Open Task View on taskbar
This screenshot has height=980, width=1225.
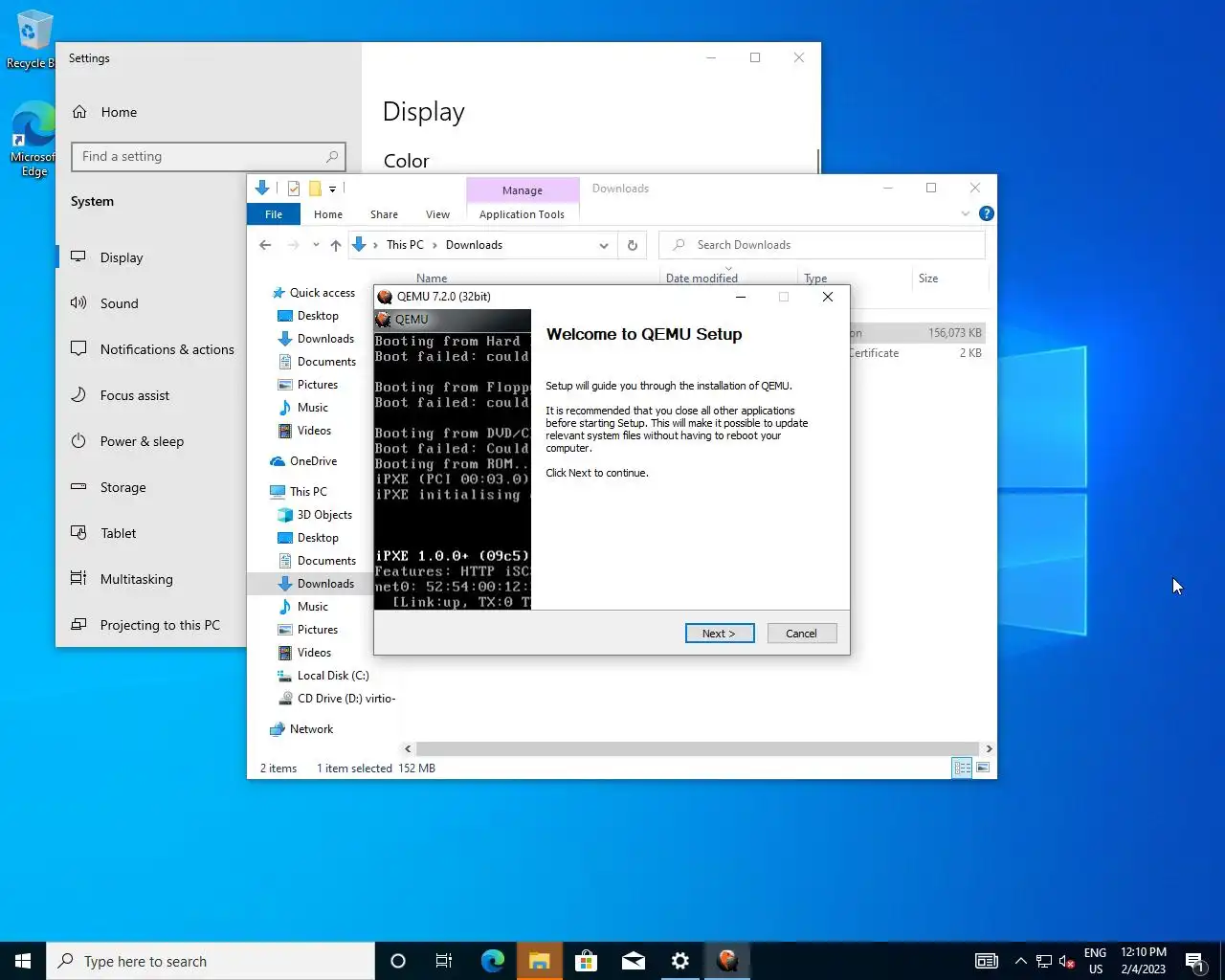click(444, 961)
